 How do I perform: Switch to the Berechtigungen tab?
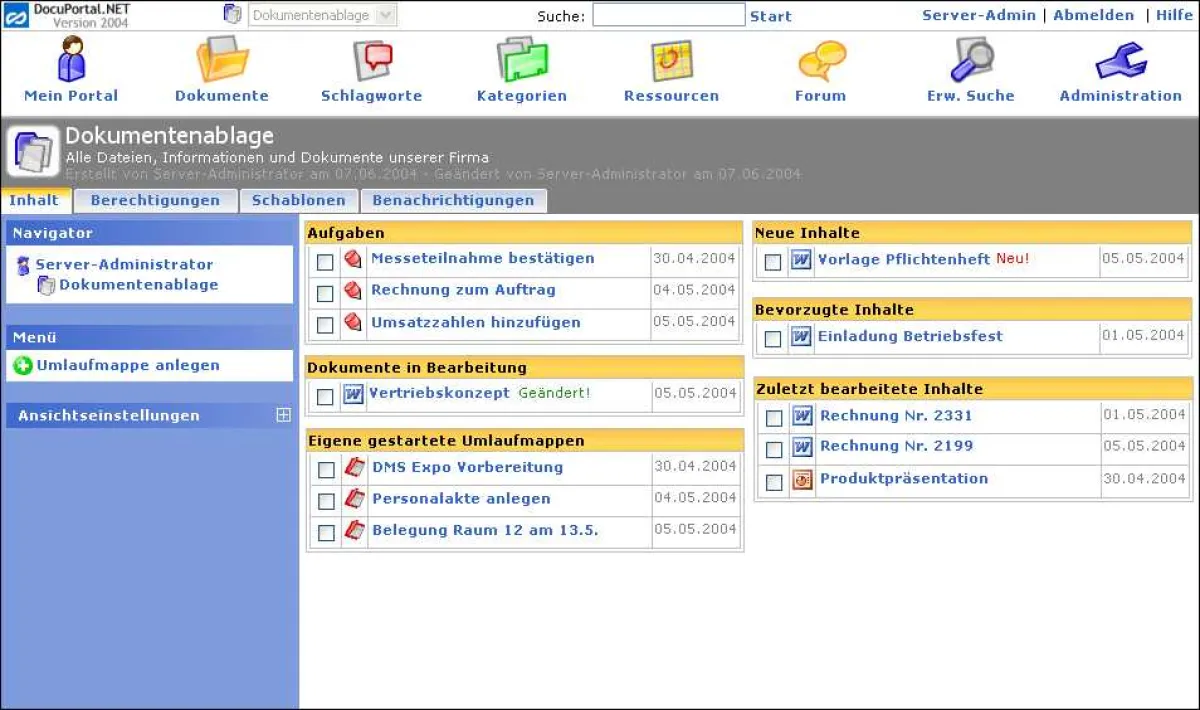[x=155, y=200]
